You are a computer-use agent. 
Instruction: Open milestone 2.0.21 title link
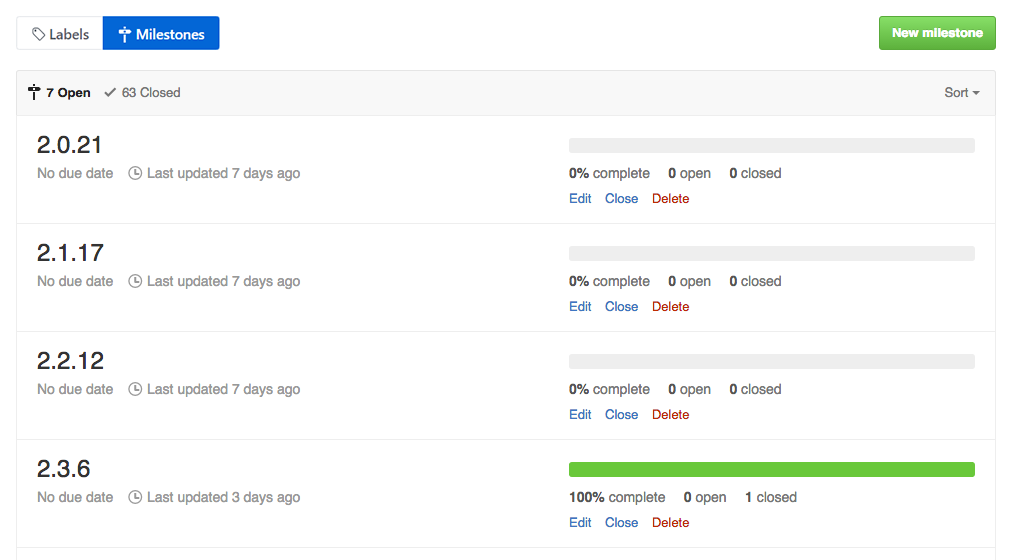70,145
